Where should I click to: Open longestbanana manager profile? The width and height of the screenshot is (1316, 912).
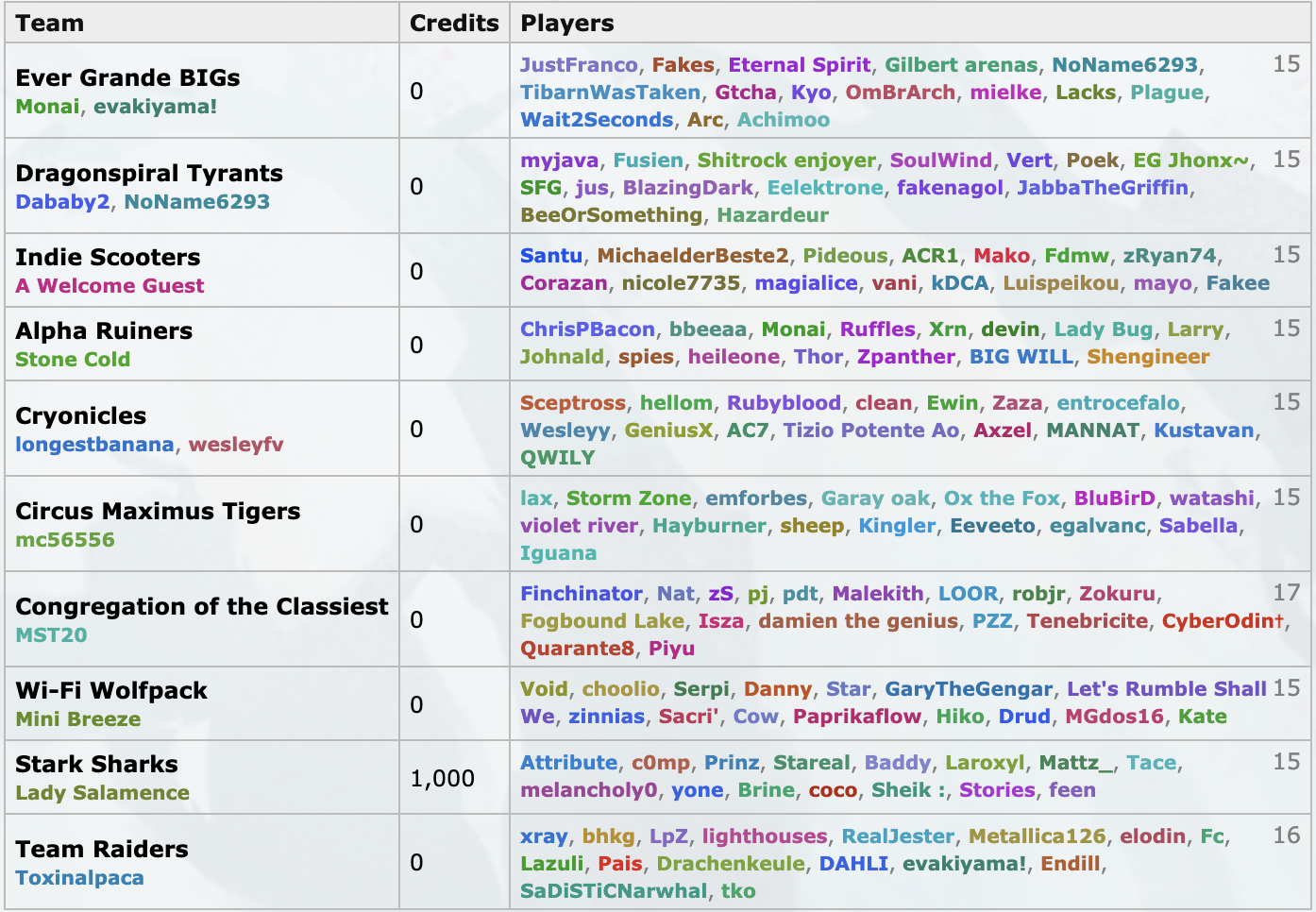tap(94, 445)
